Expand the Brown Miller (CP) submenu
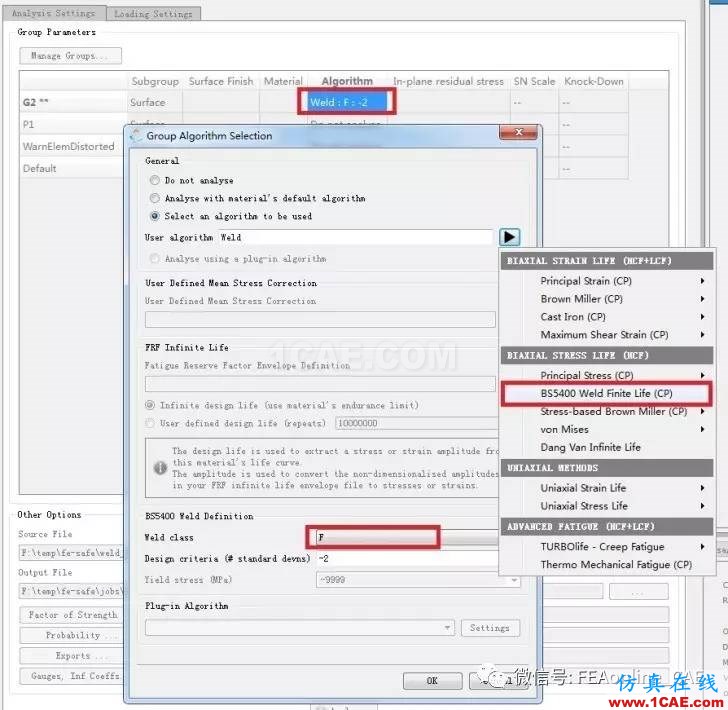728x710 pixels. (606, 299)
